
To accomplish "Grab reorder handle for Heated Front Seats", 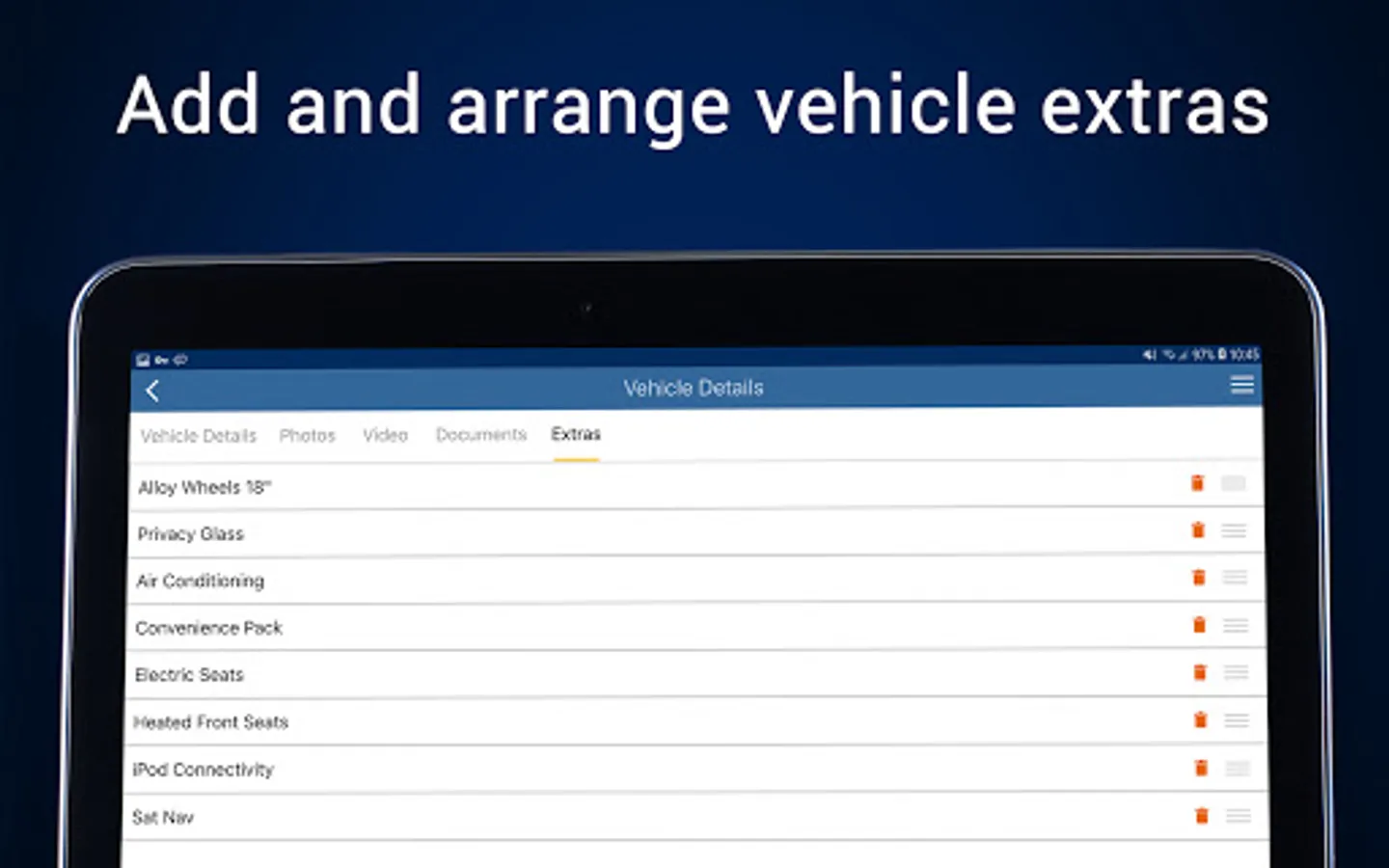I will coord(1237,720).
